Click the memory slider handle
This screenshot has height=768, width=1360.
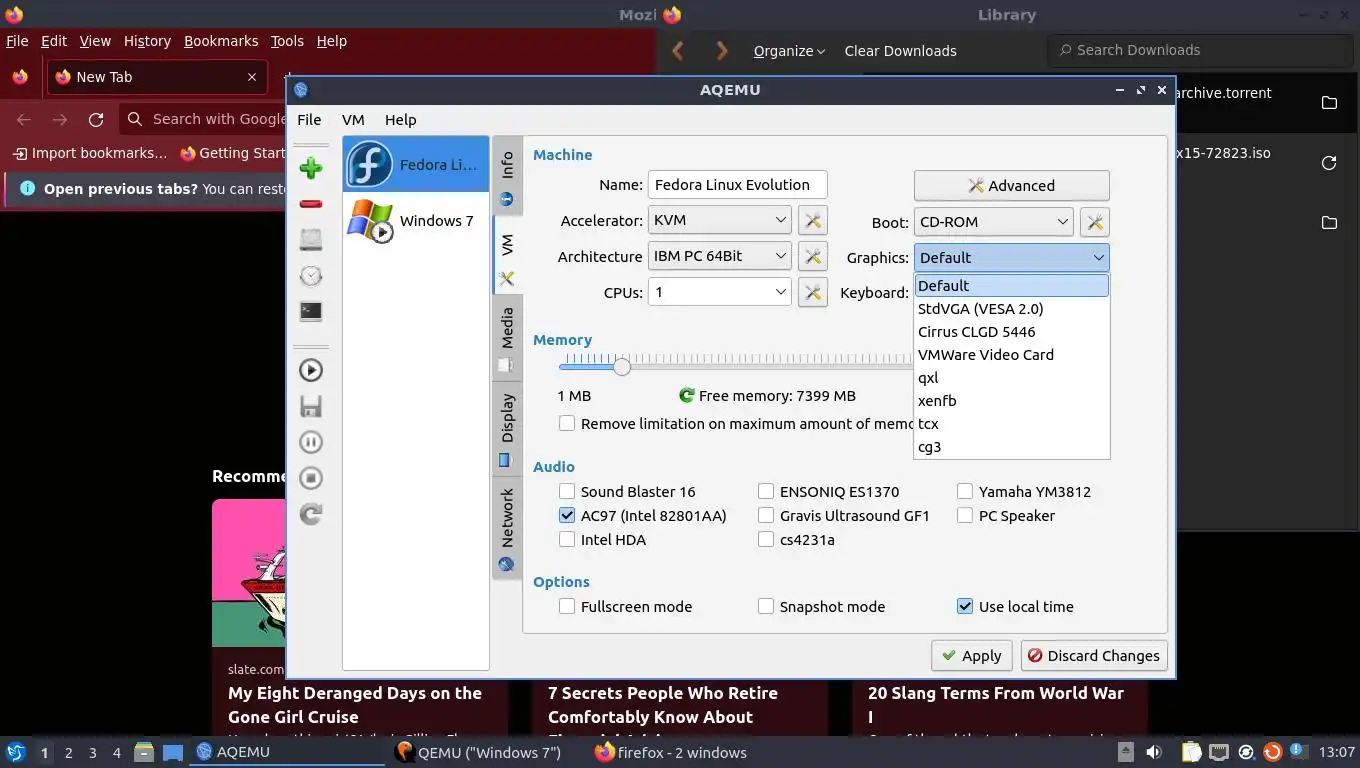point(622,366)
